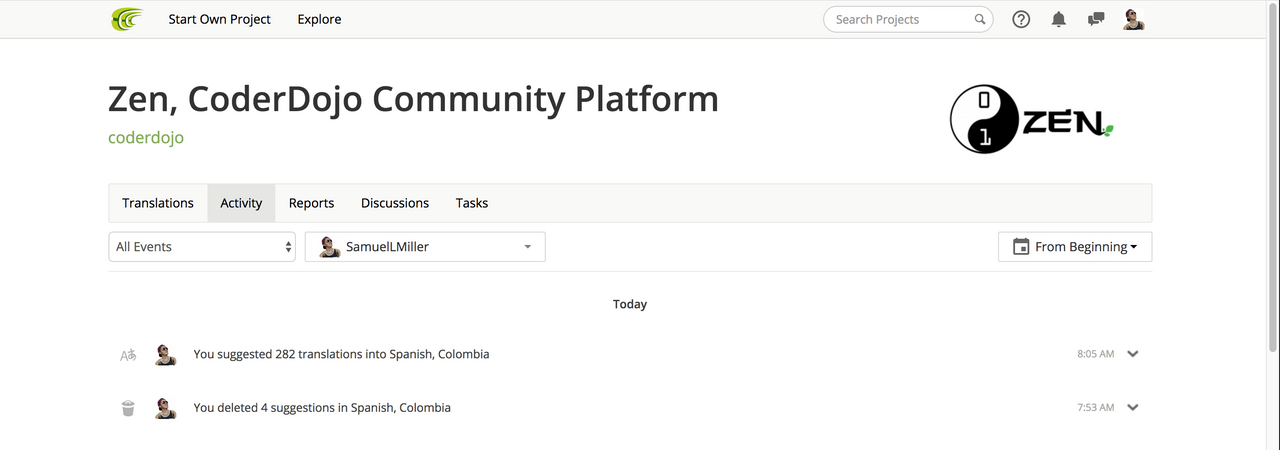Expand the 7:53 AM activity entry
The width and height of the screenshot is (1280, 450).
1132,408
